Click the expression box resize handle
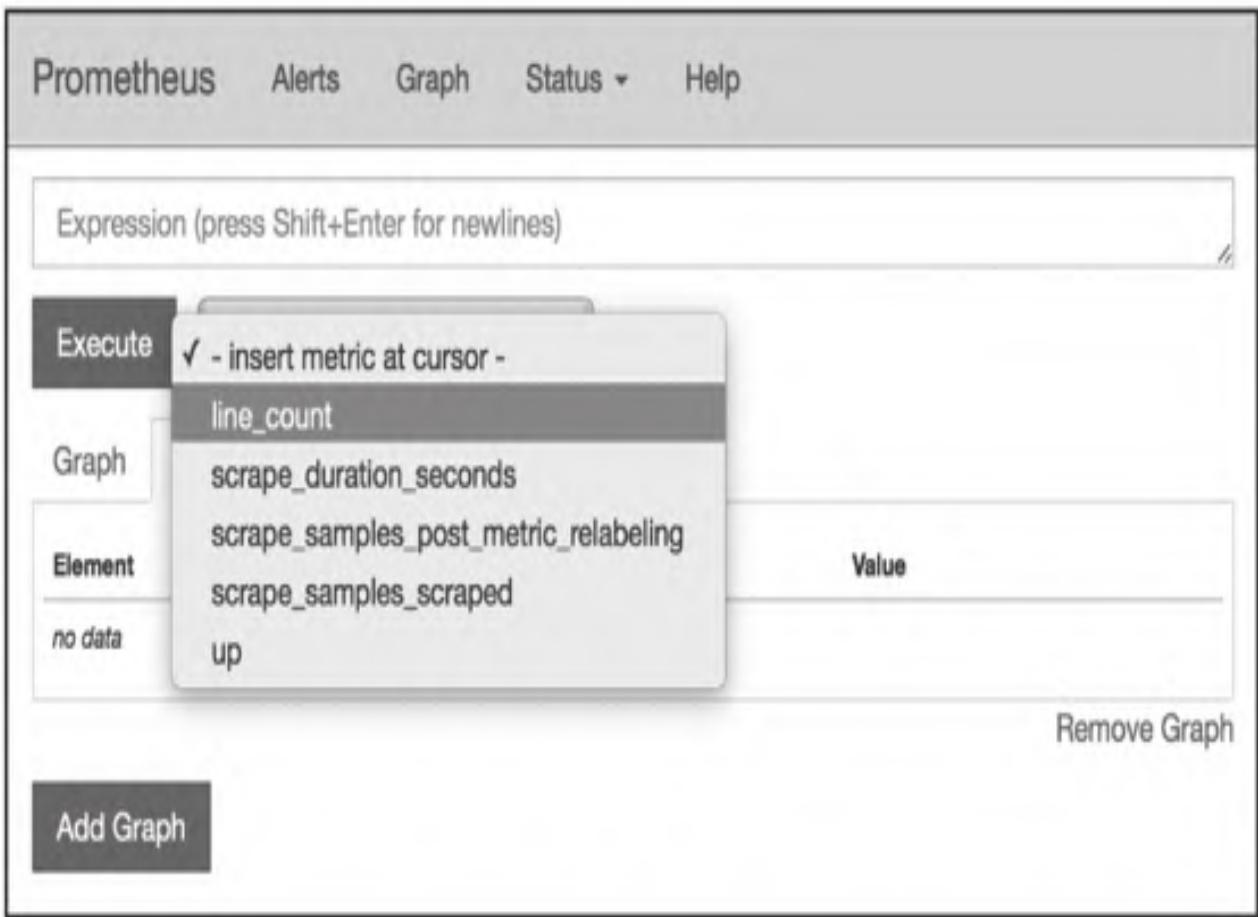This screenshot has width=1258, height=917. [x=1224, y=258]
